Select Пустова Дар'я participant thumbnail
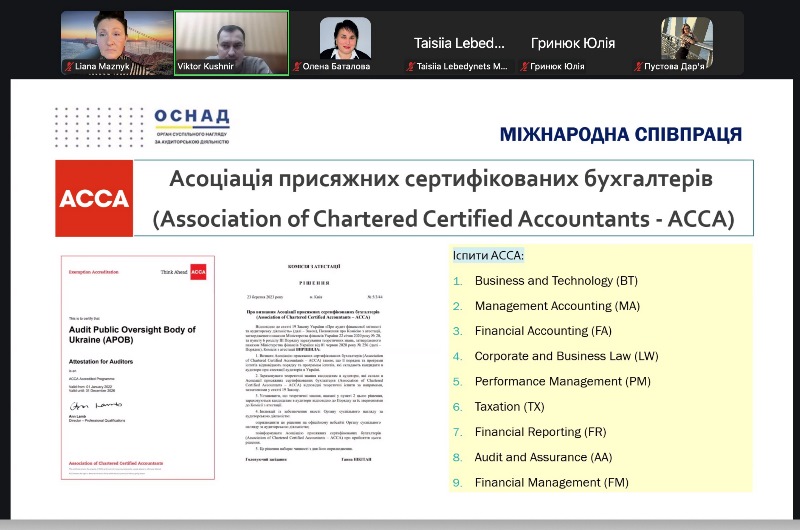800x530 pixels. click(686, 43)
